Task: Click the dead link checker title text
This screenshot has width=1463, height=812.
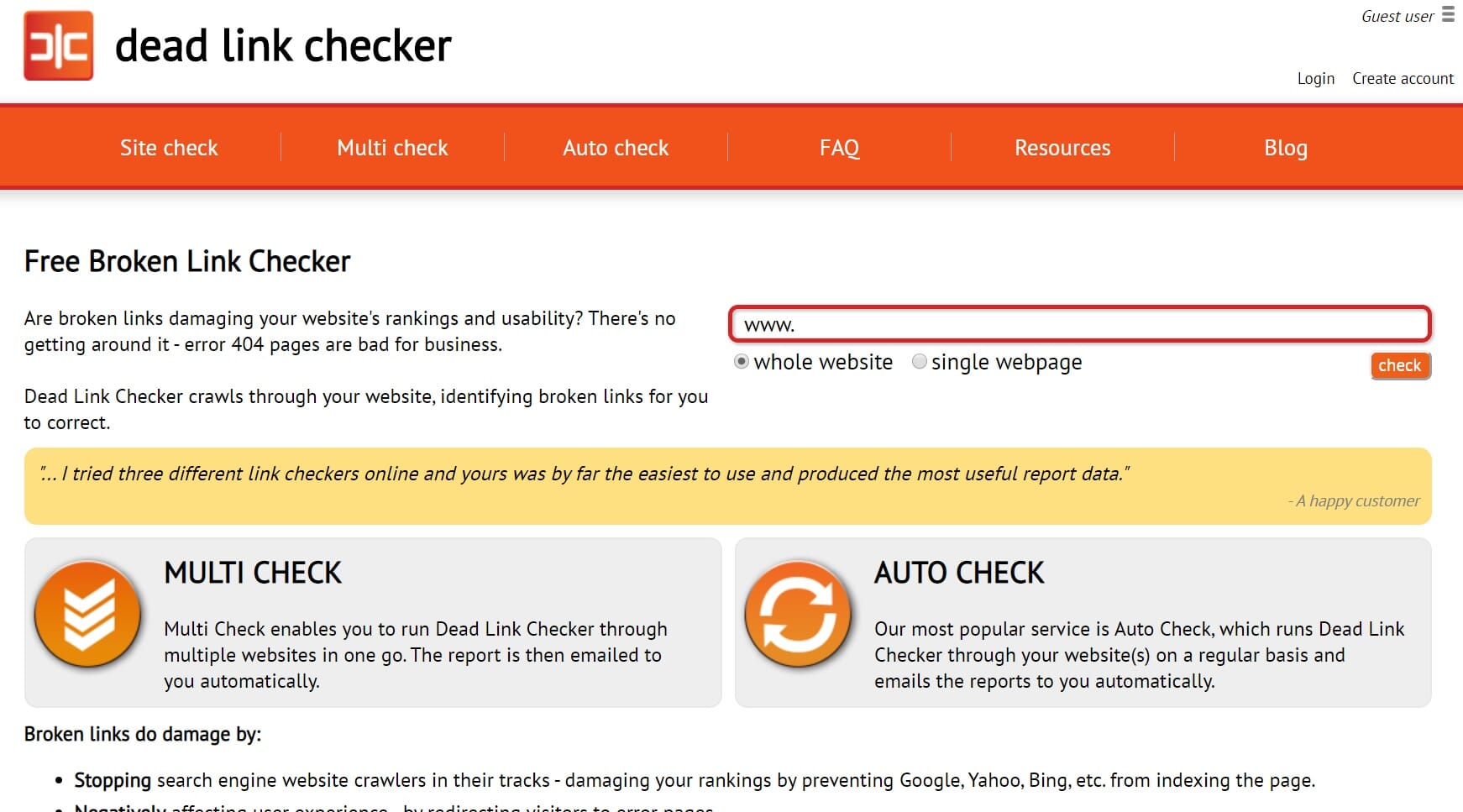Action: pos(283,45)
